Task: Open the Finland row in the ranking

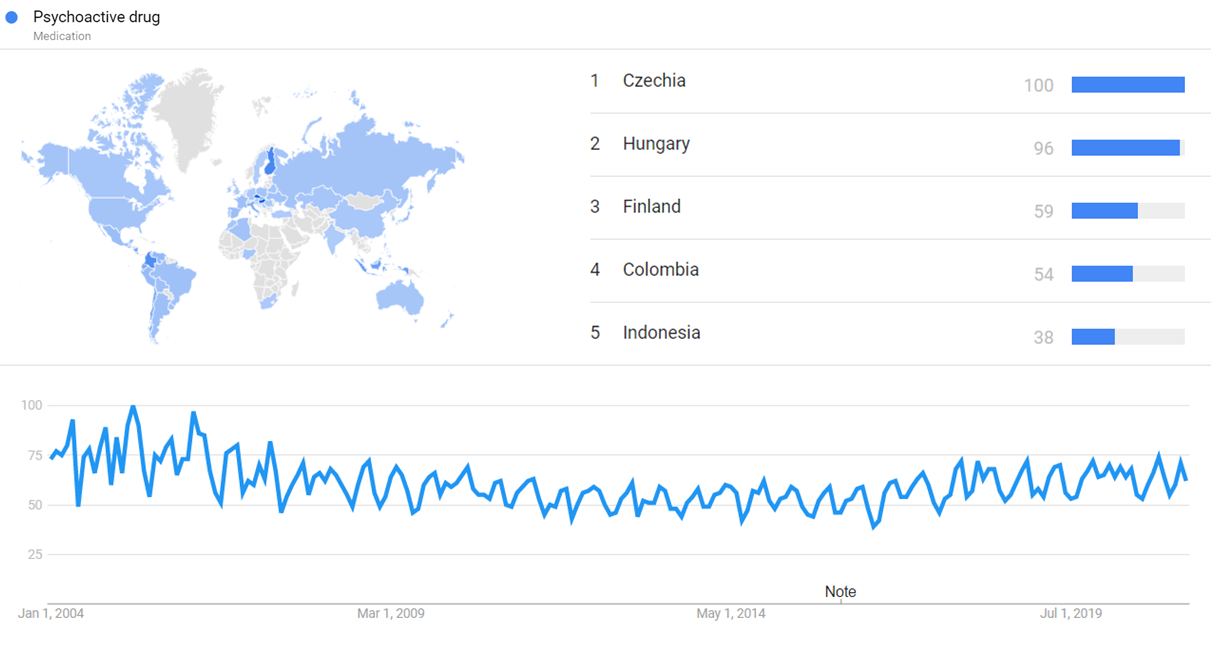Action: 651,207
